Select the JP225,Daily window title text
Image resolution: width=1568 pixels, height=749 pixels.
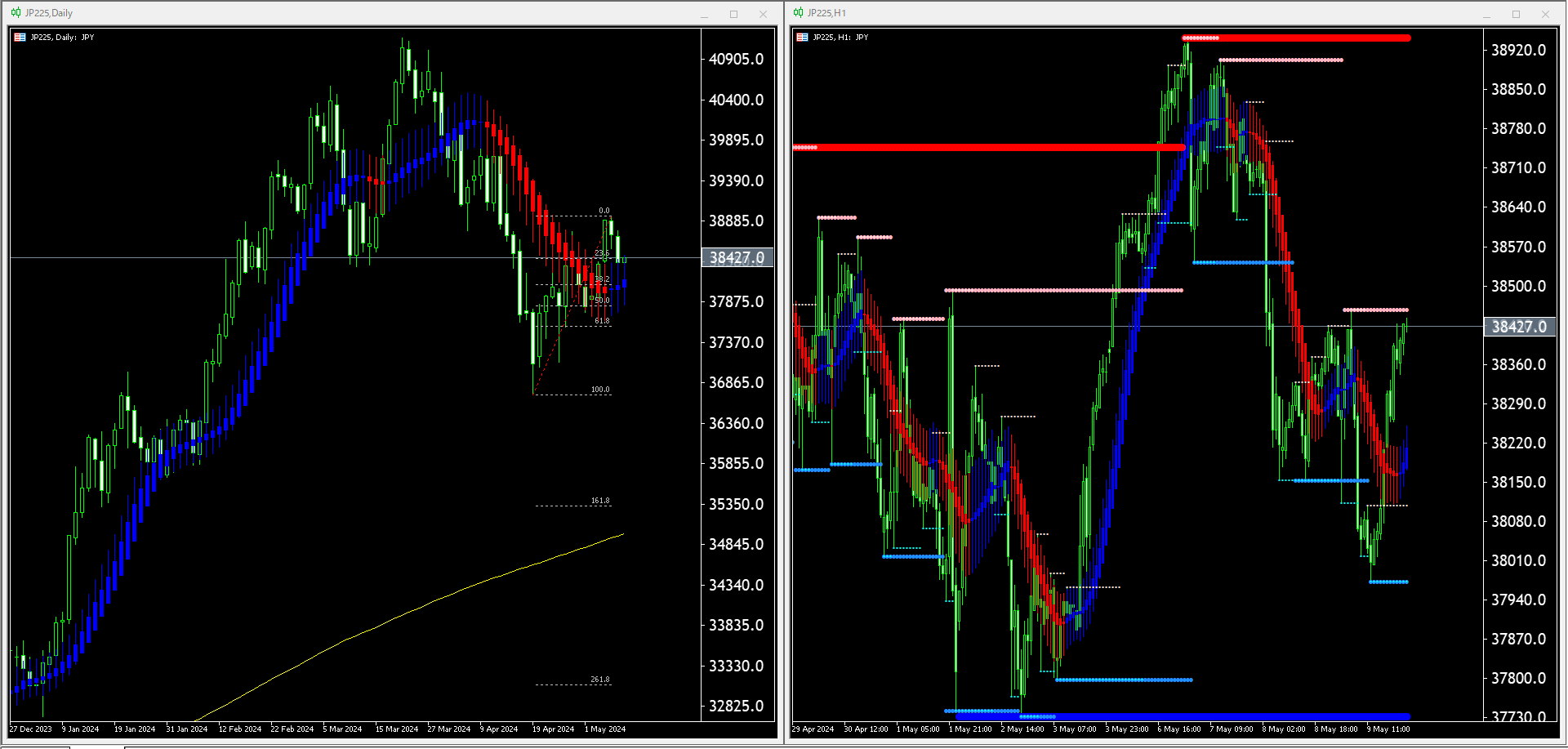49,13
